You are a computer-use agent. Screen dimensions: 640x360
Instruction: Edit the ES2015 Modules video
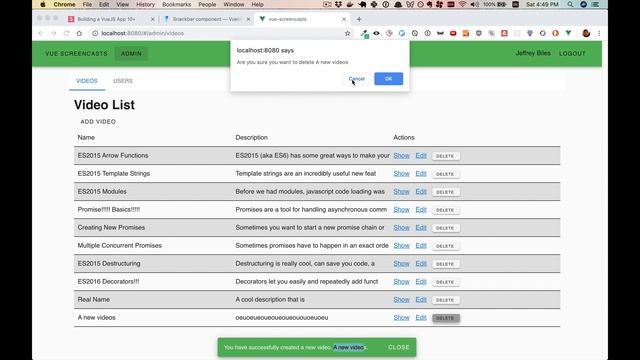(x=421, y=191)
